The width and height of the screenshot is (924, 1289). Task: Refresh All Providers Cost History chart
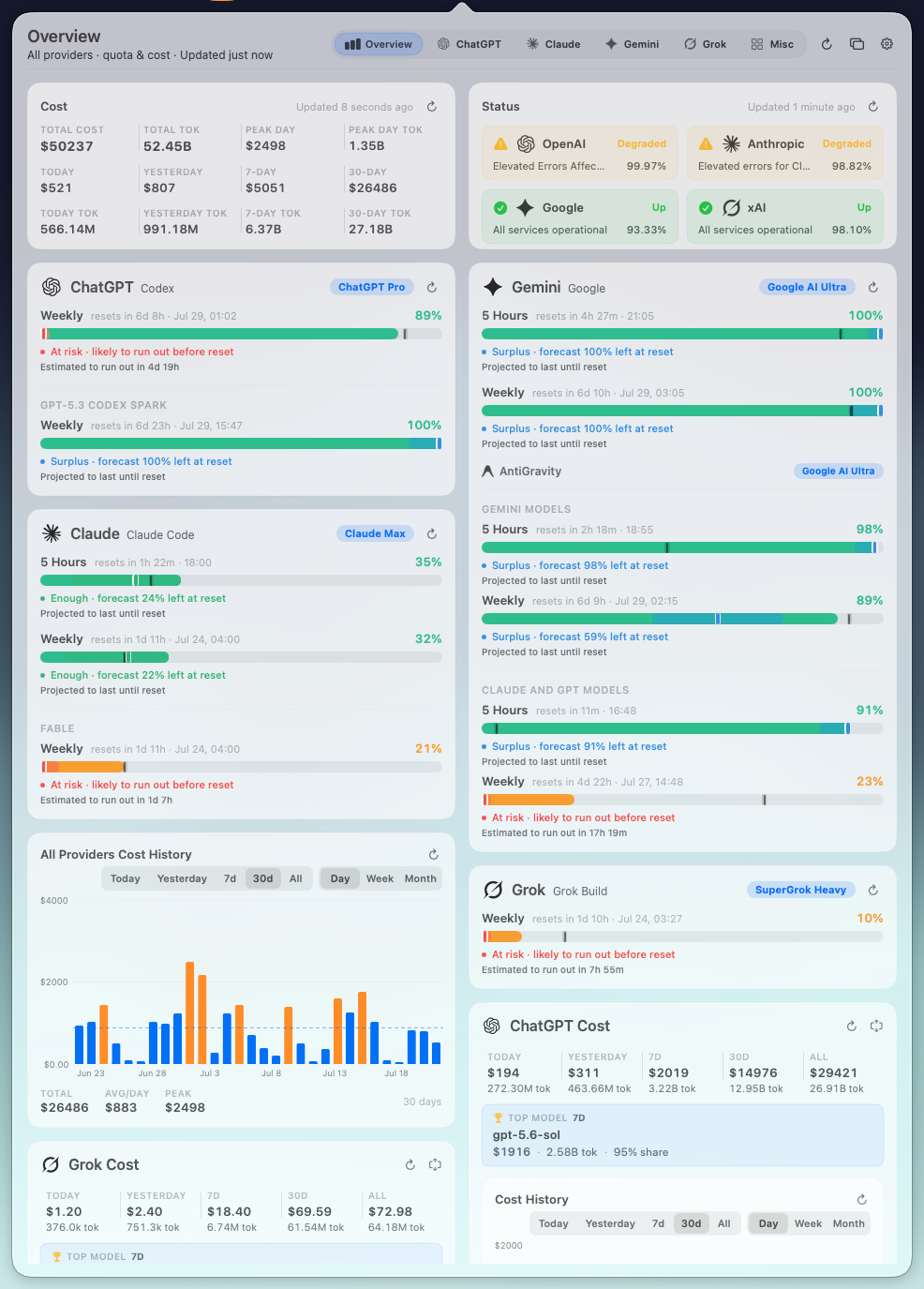point(434,855)
